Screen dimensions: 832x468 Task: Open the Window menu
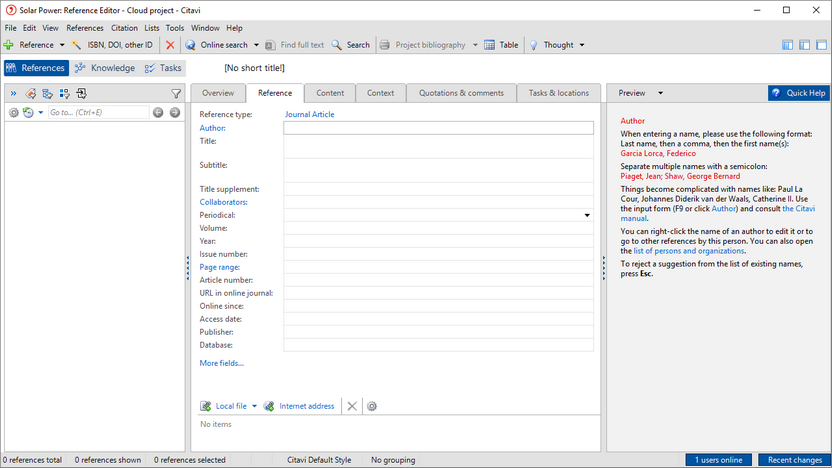pos(205,28)
